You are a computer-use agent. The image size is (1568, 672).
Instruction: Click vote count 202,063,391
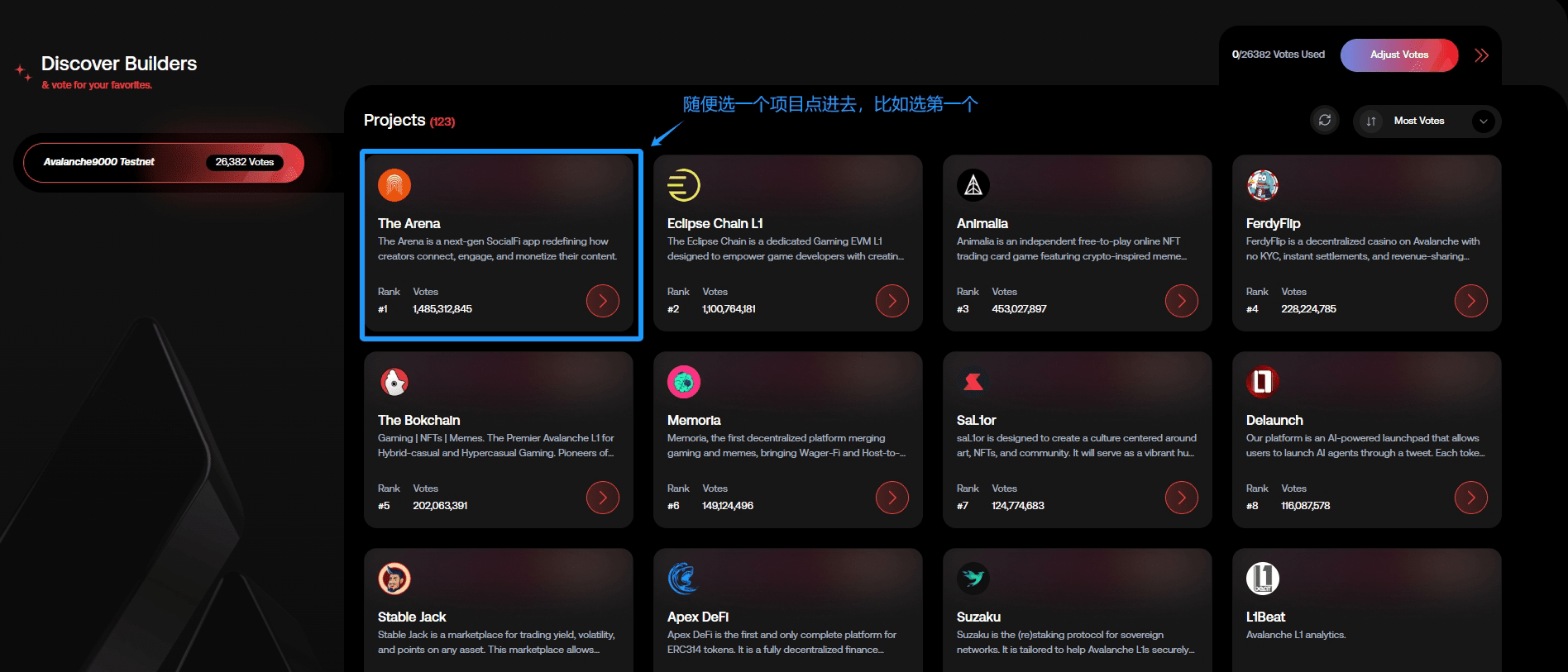(x=440, y=506)
